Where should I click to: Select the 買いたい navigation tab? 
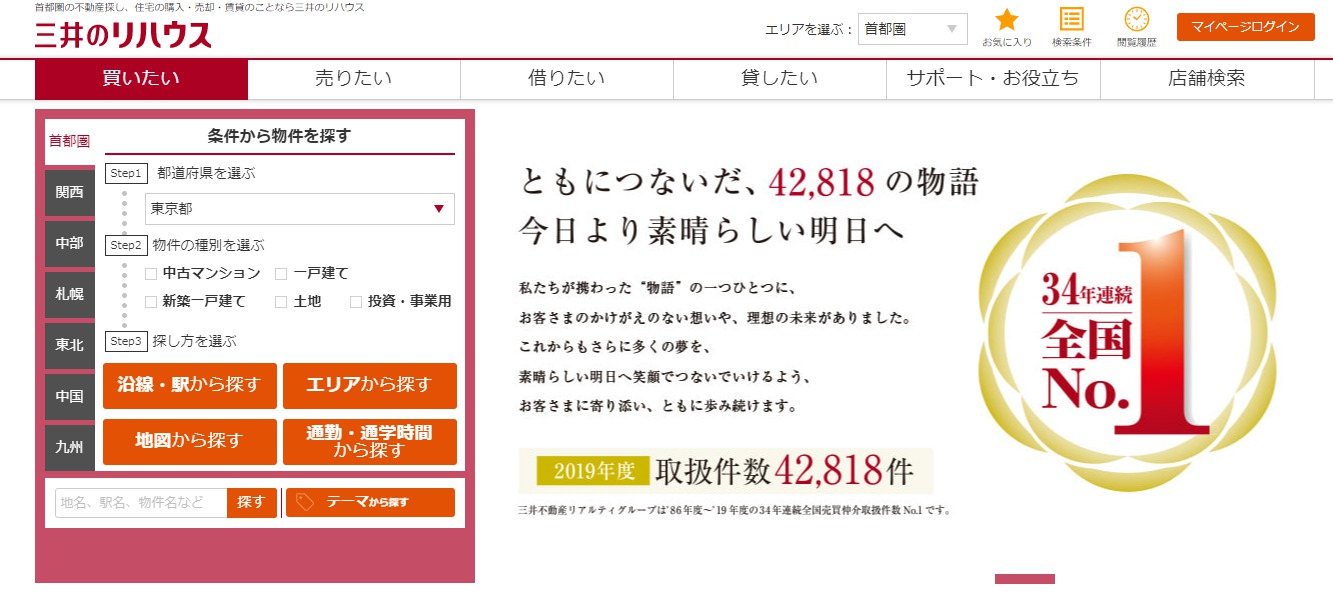click(x=141, y=79)
